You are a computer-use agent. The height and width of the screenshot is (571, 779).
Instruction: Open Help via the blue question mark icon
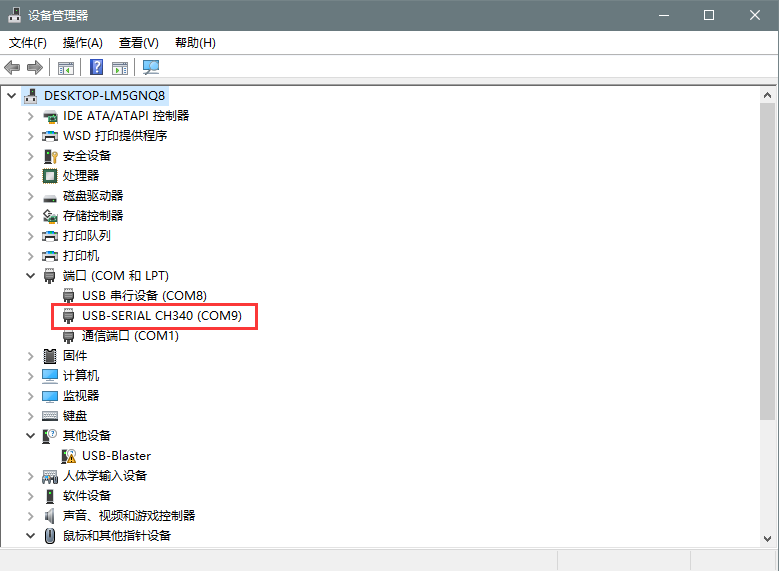click(x=97, y=68)
